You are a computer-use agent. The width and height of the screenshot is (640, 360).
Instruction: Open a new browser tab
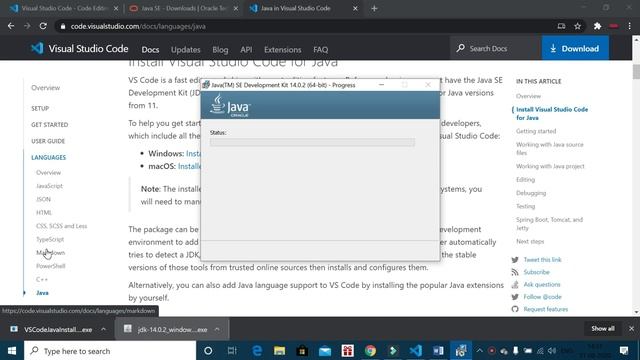[x=374, y=8]
